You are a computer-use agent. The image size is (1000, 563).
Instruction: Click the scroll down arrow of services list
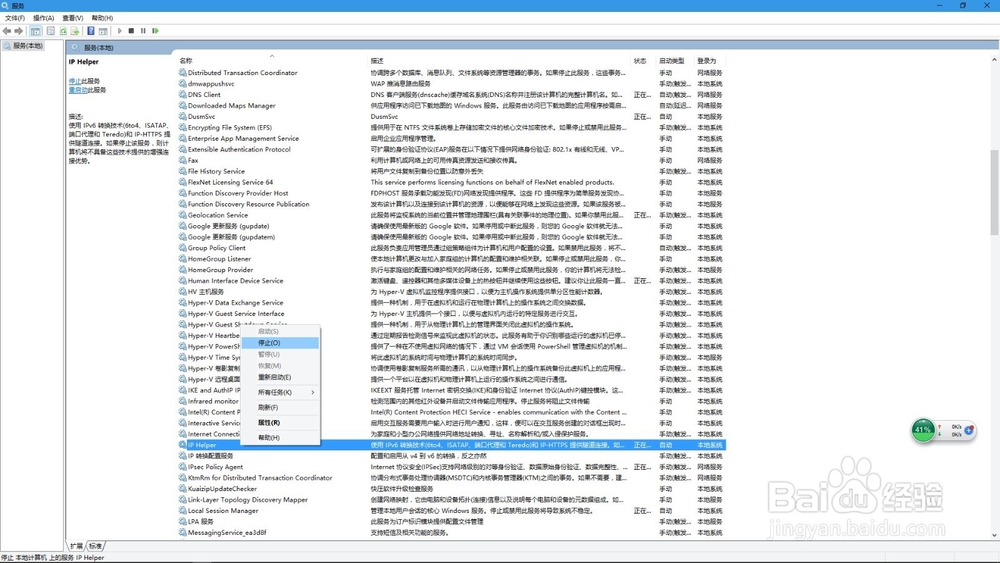click(x=994, y=535)
